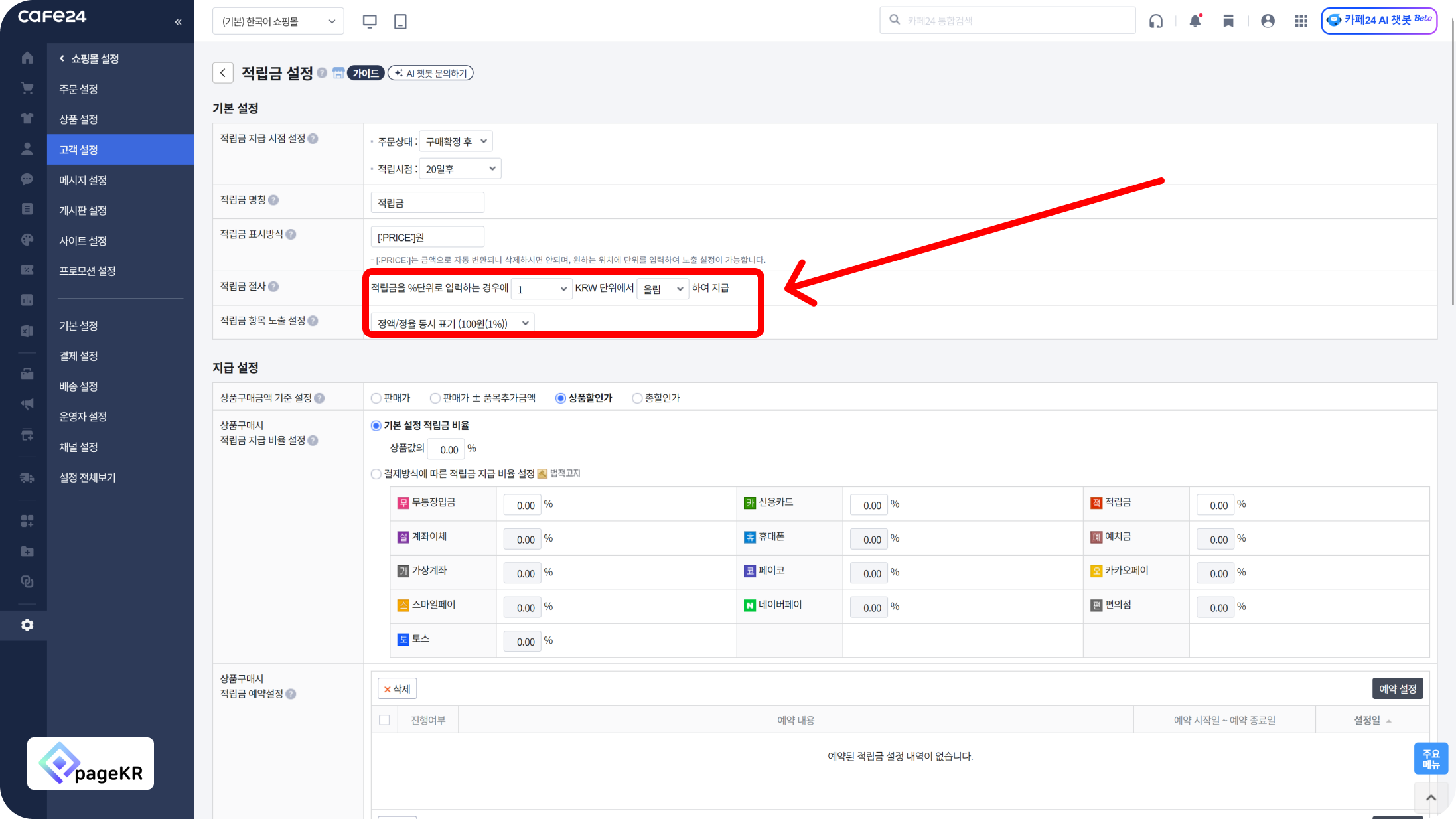Open 메시지 설정 in side menu
Image resolution: width=1456 pixels, height=819 pixels.
coord(83,180)
